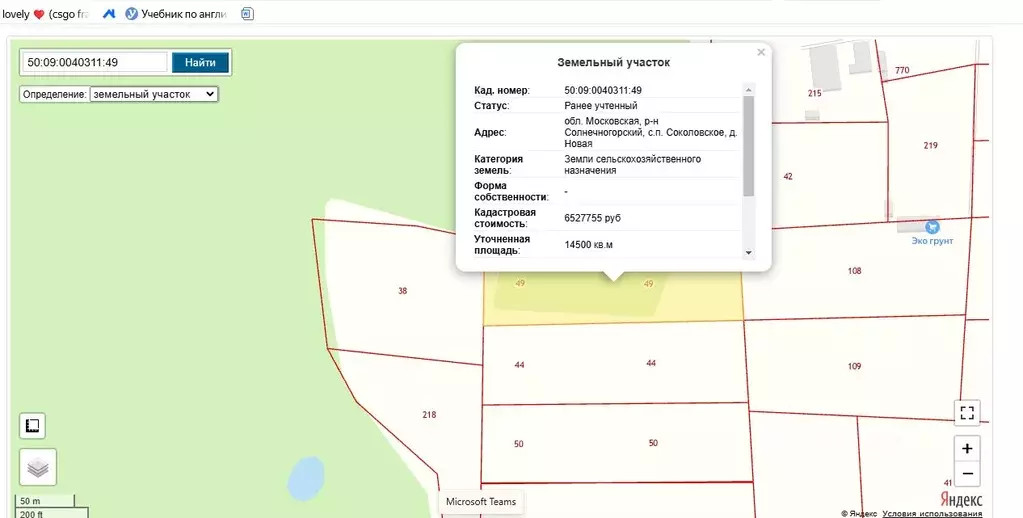Enter fullscreen map mode
This screenshot has height=518, width=1023.
pyautogui.click(x=966, y=412)
